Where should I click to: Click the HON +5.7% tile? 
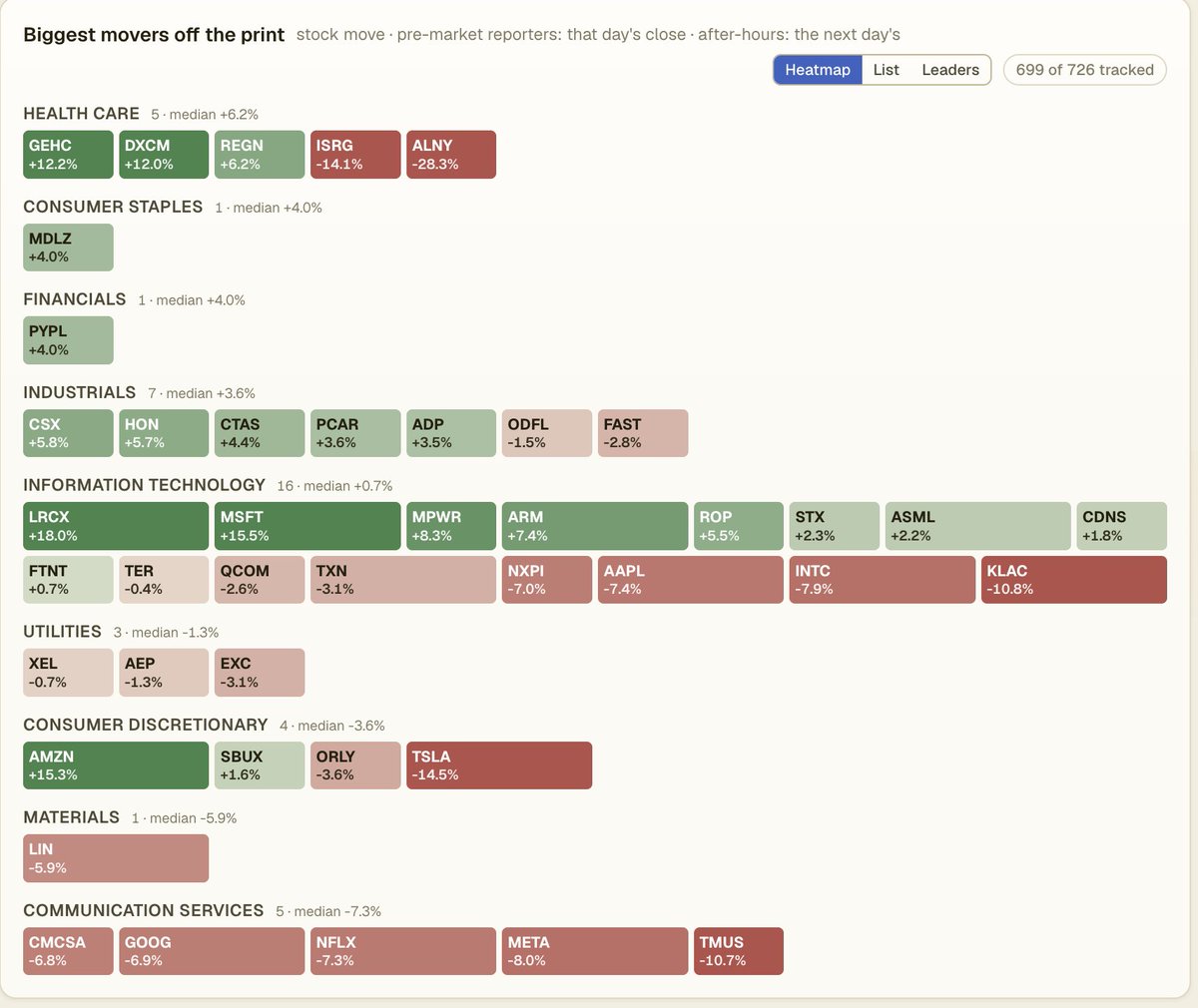click(x=164, y=433)
